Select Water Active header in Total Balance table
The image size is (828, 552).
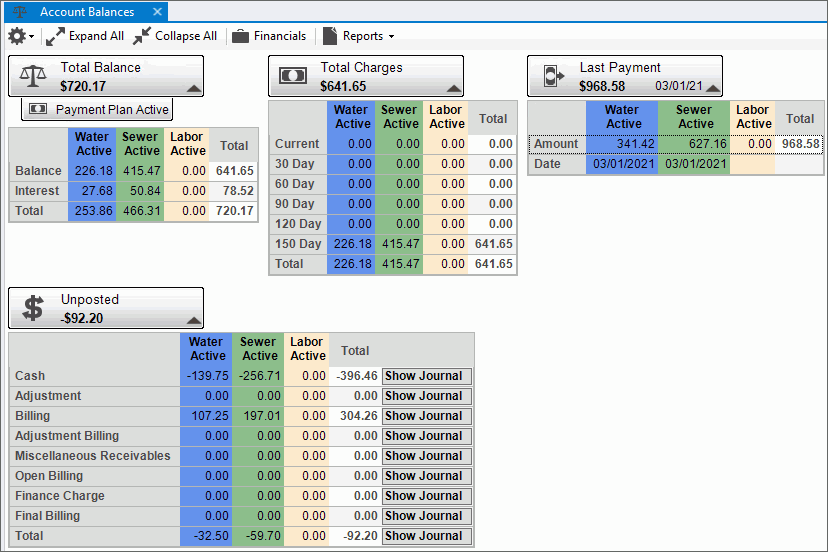tap(92, 144)
